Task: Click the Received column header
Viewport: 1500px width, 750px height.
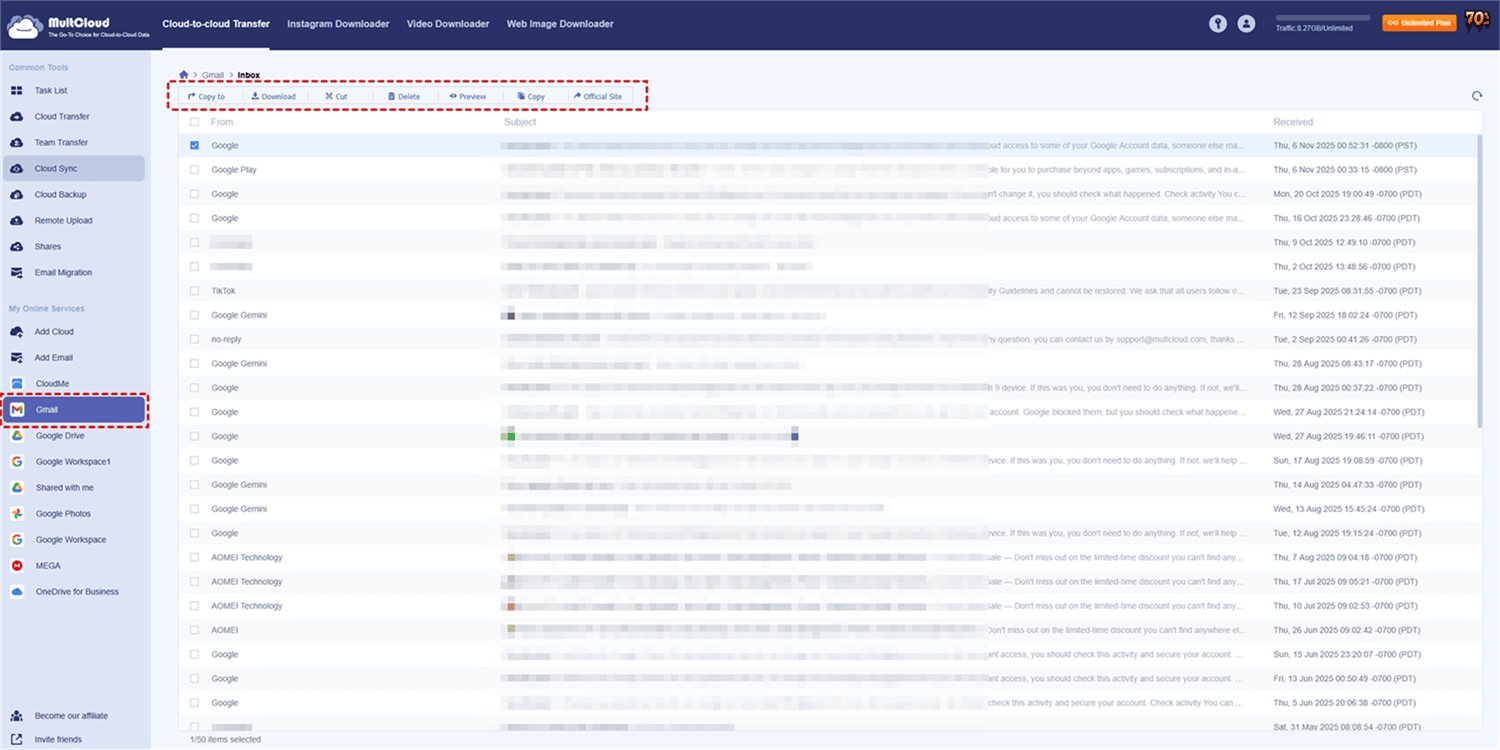Action: pos(1293,122)
